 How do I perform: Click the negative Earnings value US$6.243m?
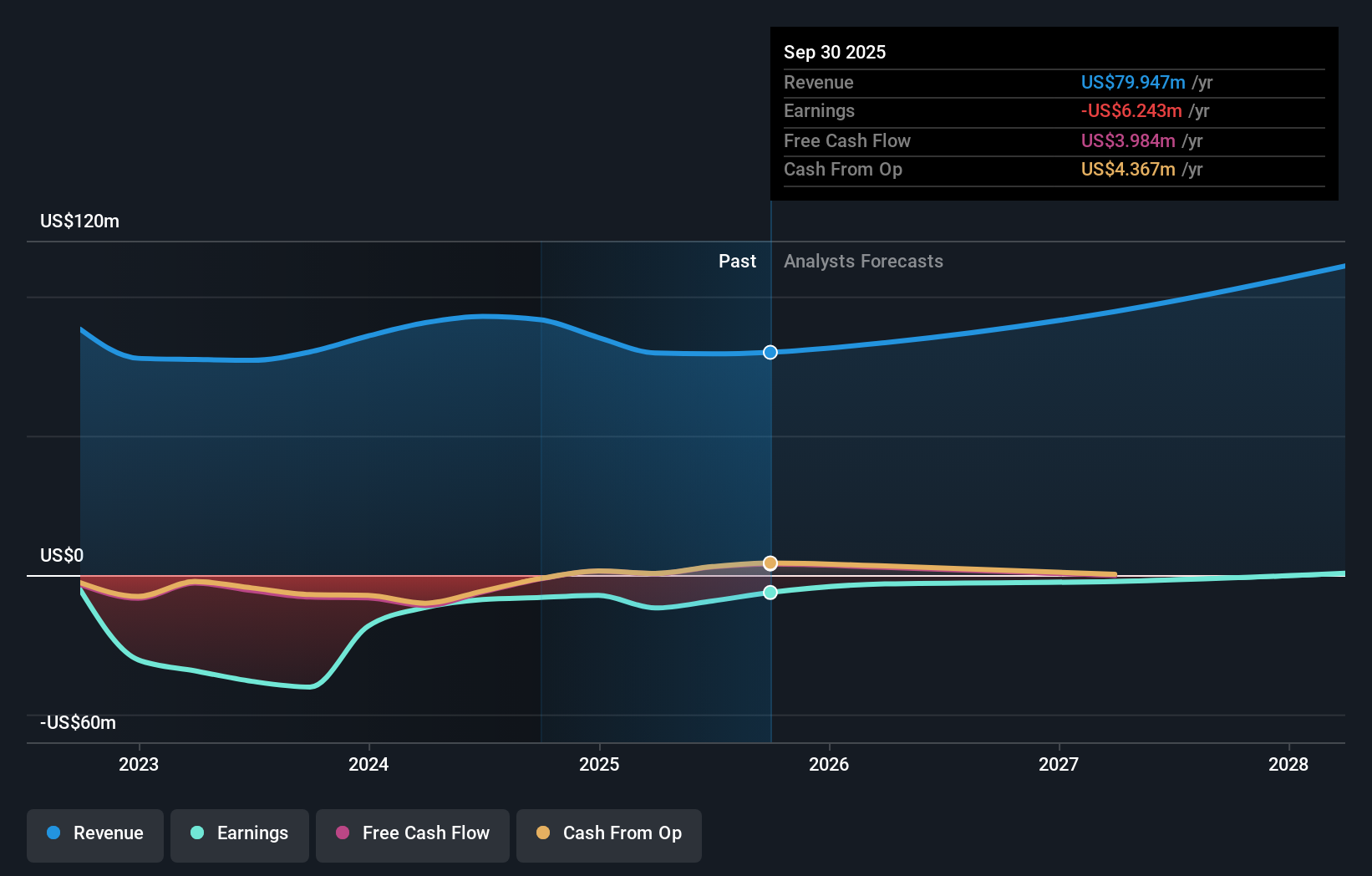(1131, 111)
